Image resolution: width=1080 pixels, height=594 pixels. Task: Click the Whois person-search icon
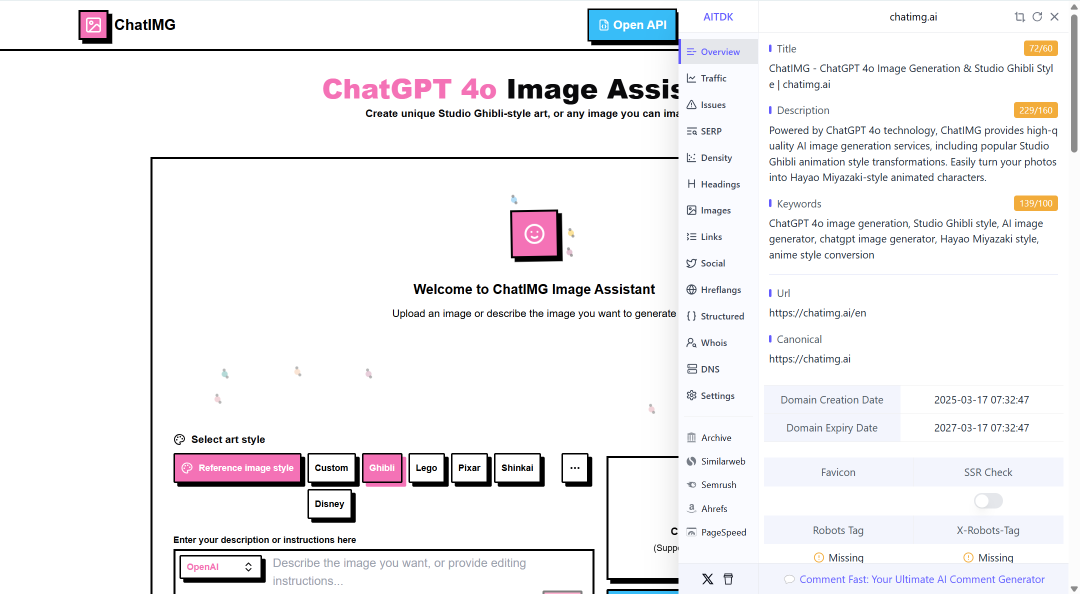point(692,342)
